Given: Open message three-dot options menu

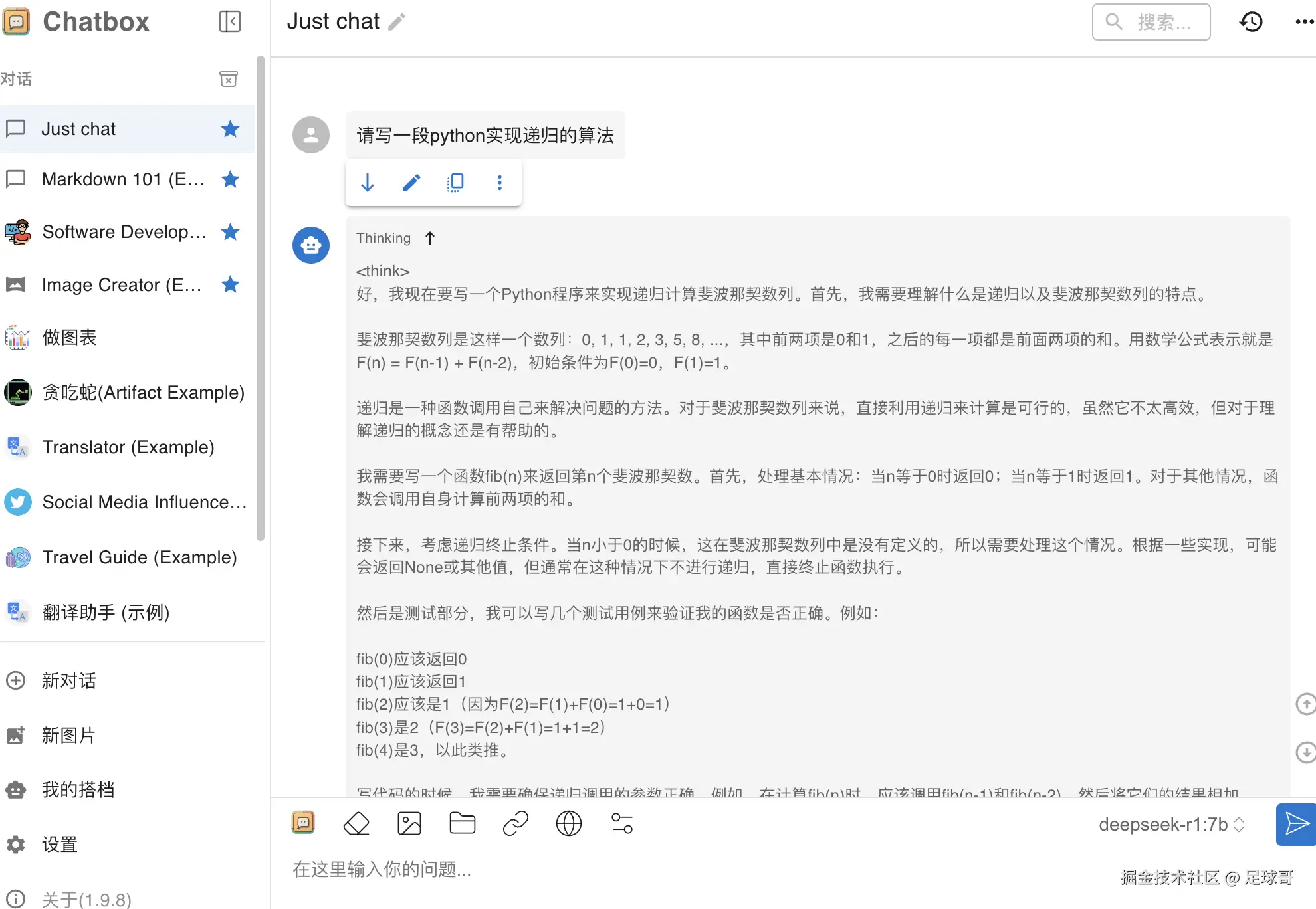Looking at the screenshot, I should pyautogui.click(x=500, y=183).
